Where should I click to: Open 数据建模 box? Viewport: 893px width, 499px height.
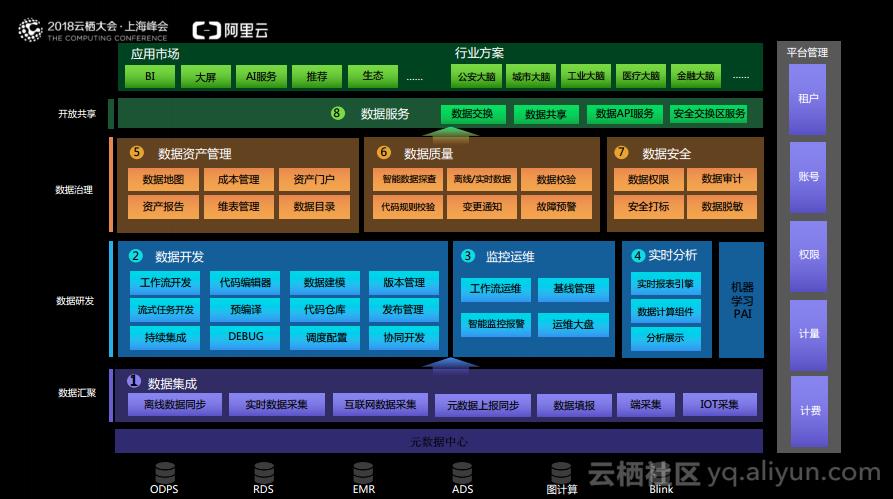pos(325,283)
